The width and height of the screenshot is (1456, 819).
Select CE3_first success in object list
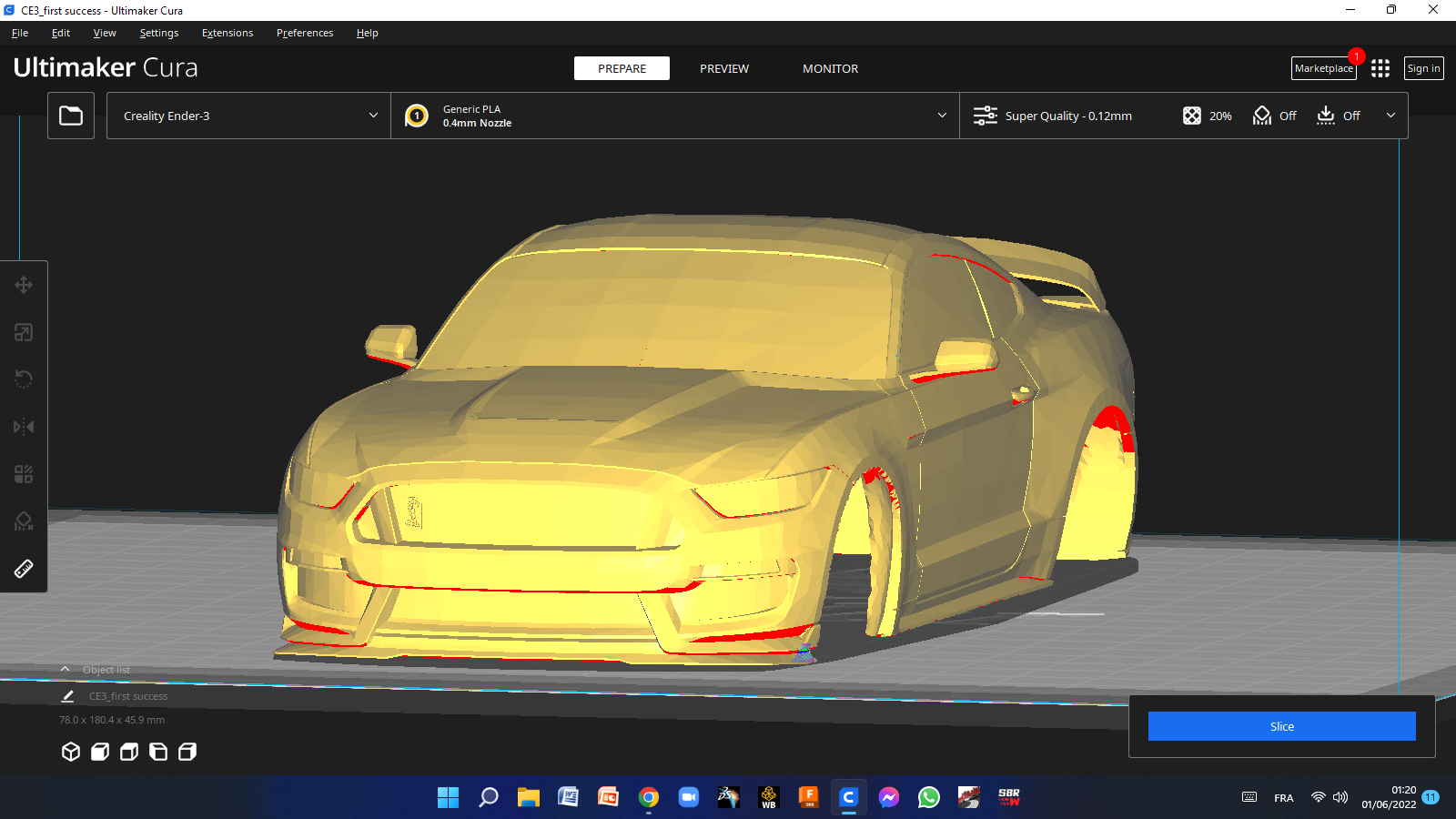tap(128, 696)
